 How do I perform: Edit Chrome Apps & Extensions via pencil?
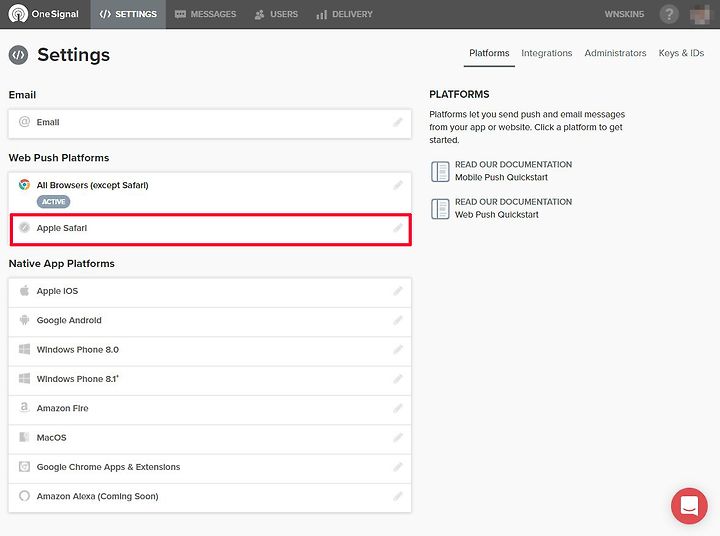[398, 467]
